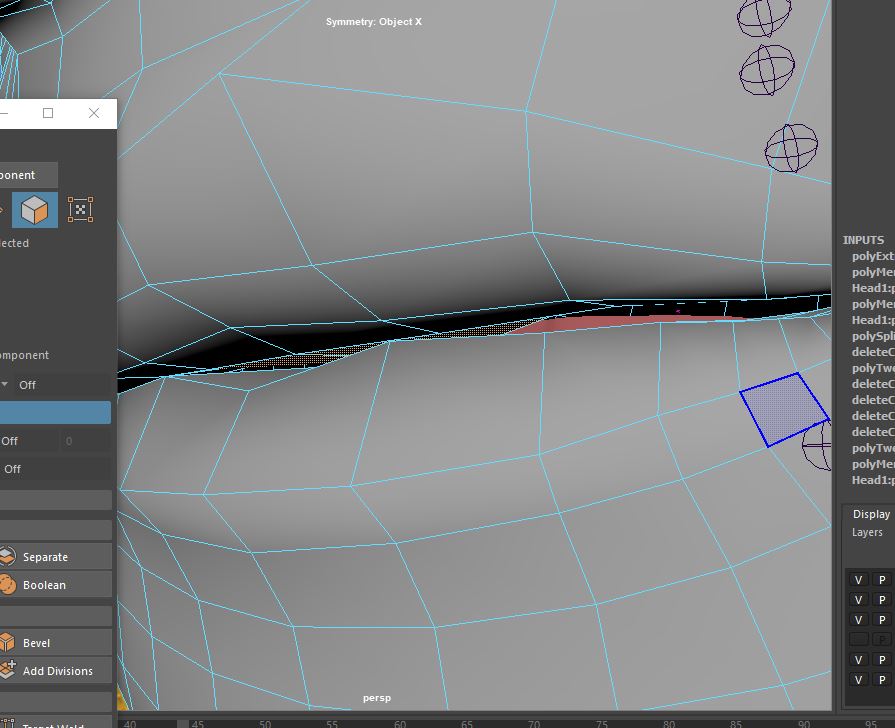Image resolution: width=895 pixels, height=728 pixels.
Task: Toggle the V button on the bottom layer
Action: coord(857,680)
